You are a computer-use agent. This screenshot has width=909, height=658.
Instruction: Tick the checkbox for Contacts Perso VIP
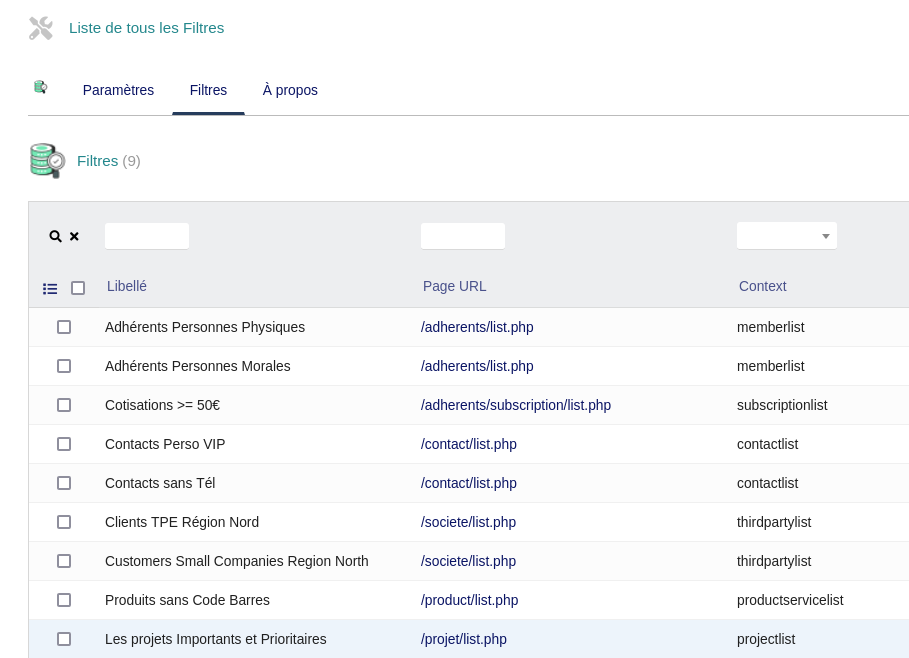click(x=64, y=444)
